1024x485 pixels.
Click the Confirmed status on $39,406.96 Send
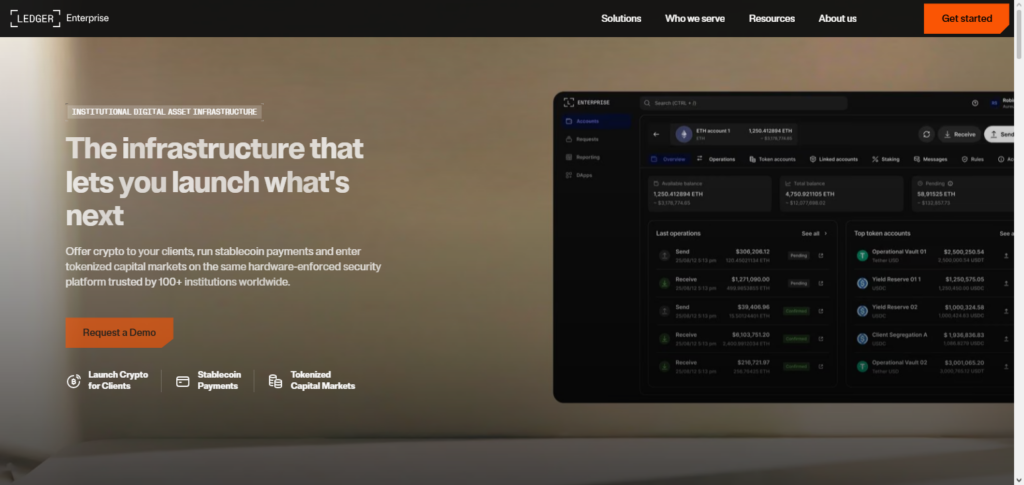click(797, 311)
